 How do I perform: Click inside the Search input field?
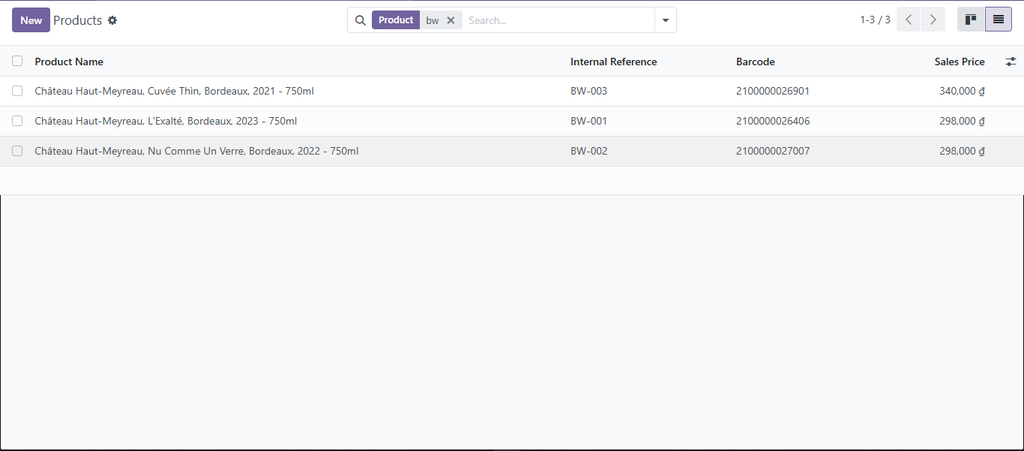[x=555, y=20]
